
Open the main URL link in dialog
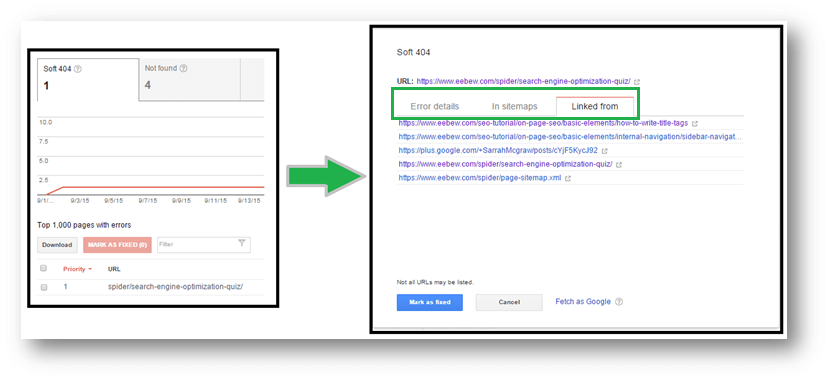click(523, 81)
